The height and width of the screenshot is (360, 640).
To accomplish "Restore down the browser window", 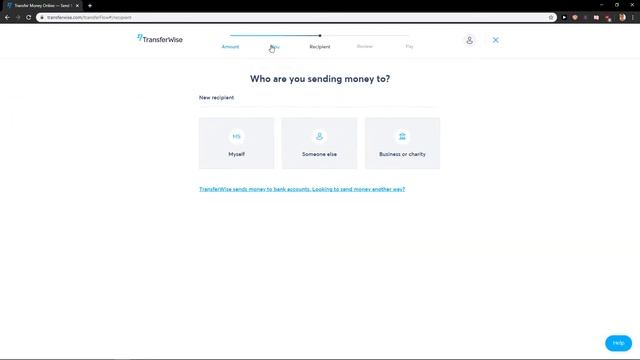I will [x=617, y=5].
